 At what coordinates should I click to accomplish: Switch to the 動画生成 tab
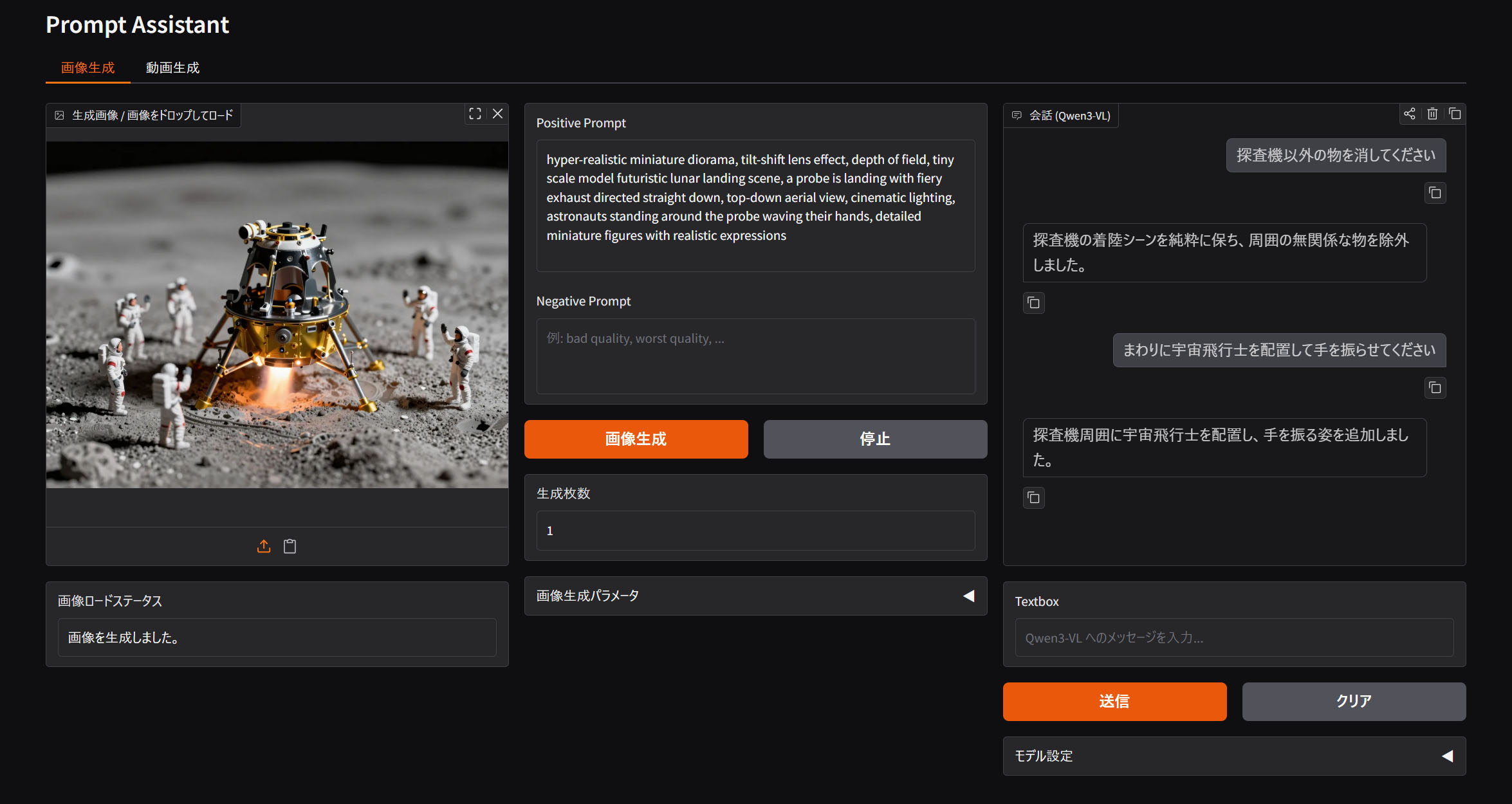172,68
